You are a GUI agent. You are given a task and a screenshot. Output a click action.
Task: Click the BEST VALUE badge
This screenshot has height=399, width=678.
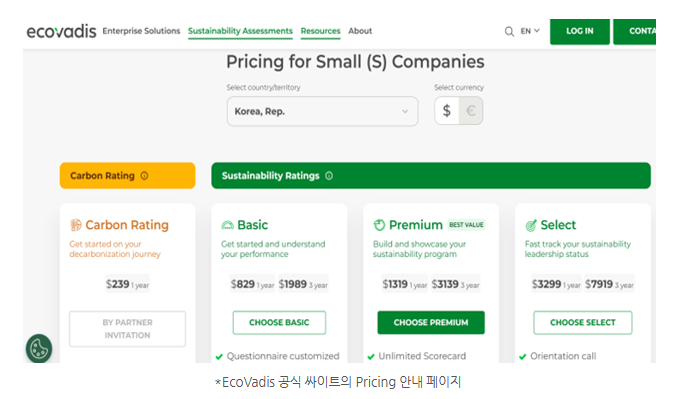pyautogui.click(x=466, y=225)
